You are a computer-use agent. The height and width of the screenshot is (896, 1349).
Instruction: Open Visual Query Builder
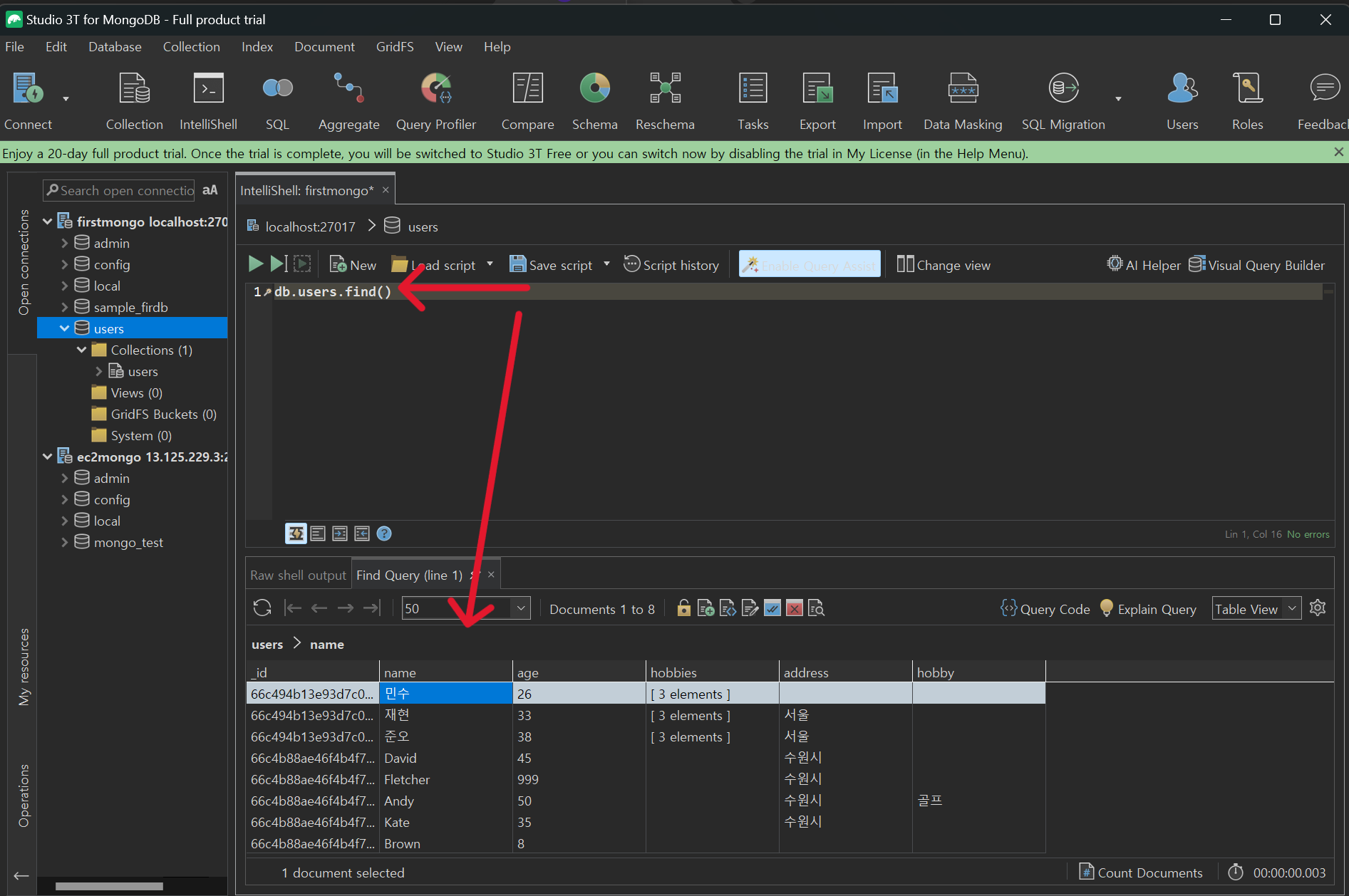click(x=1257, y=265)
